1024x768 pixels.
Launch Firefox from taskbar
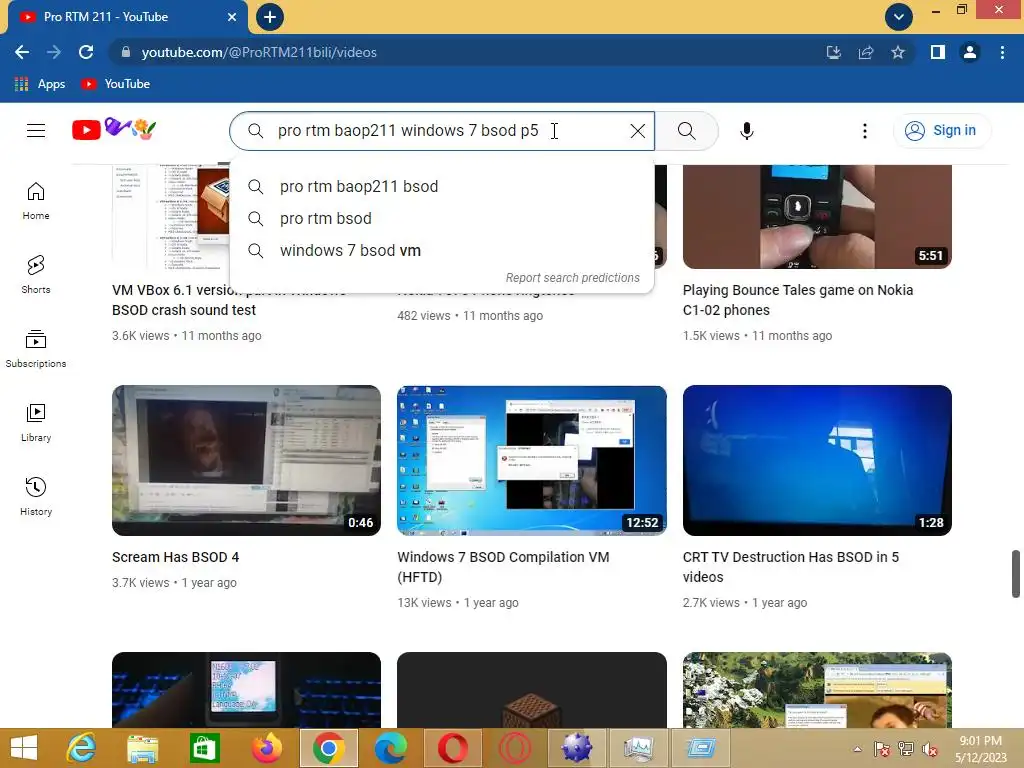click(x=266, y=748)
